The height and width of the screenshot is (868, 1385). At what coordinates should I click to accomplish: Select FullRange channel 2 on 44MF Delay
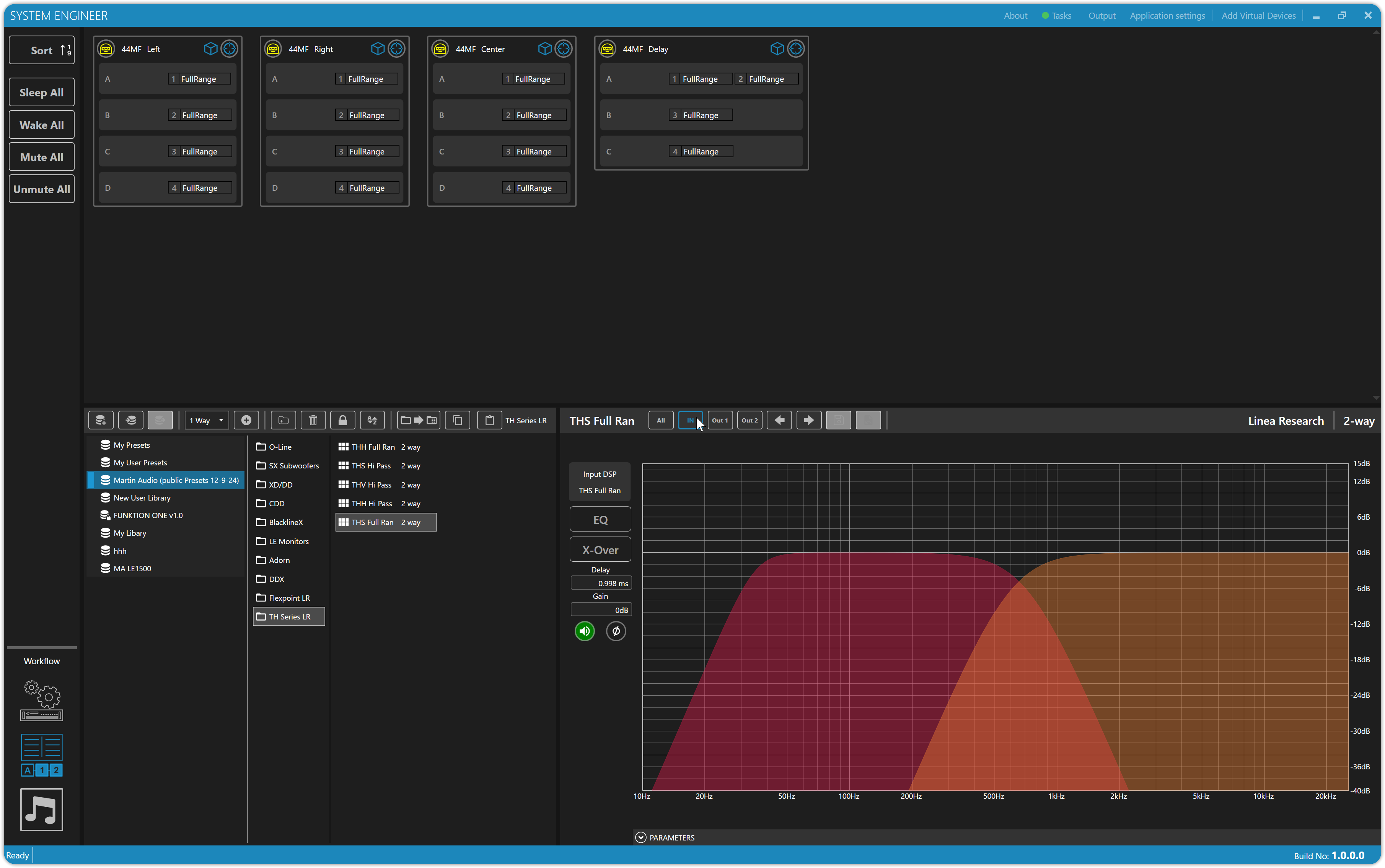click(x=766, y=79)
